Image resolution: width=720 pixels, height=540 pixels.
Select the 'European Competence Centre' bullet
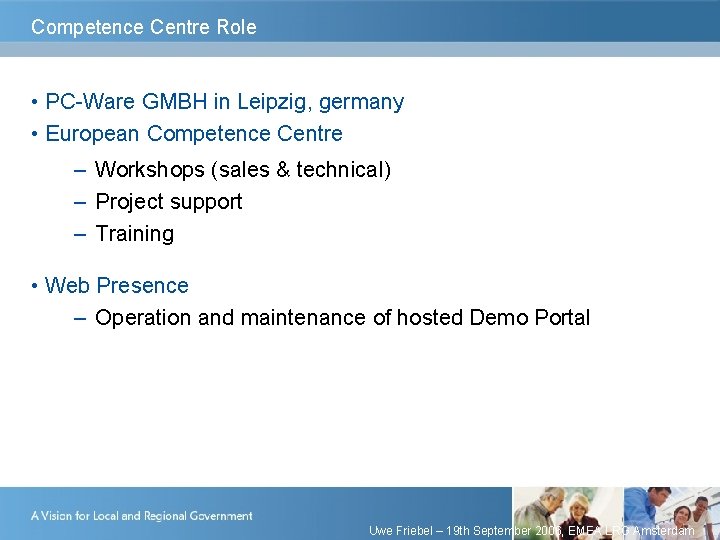point(194,134)
